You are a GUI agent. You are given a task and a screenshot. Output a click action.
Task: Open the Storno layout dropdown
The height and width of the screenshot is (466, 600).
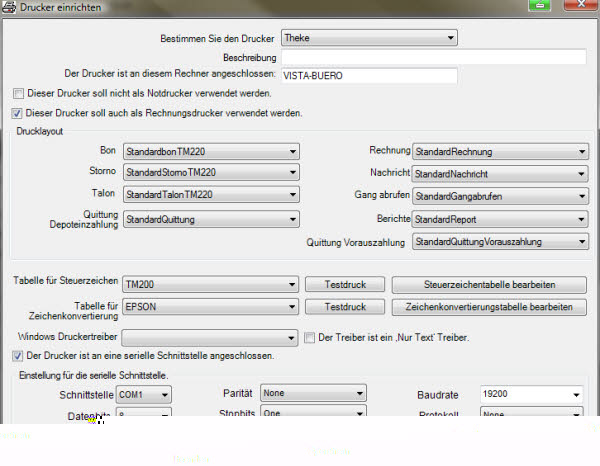[x=210, y=173]
